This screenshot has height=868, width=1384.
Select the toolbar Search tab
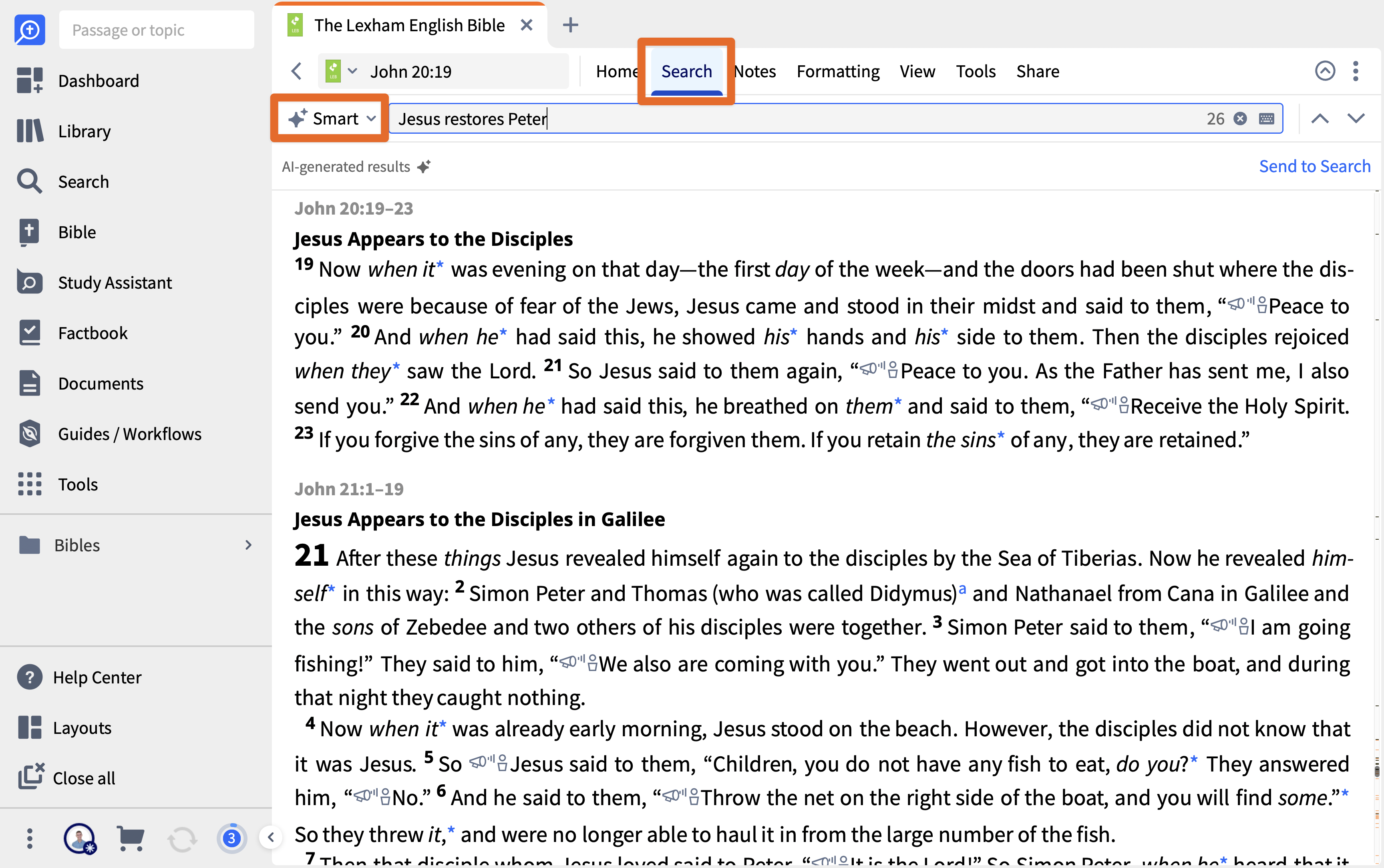686,71
